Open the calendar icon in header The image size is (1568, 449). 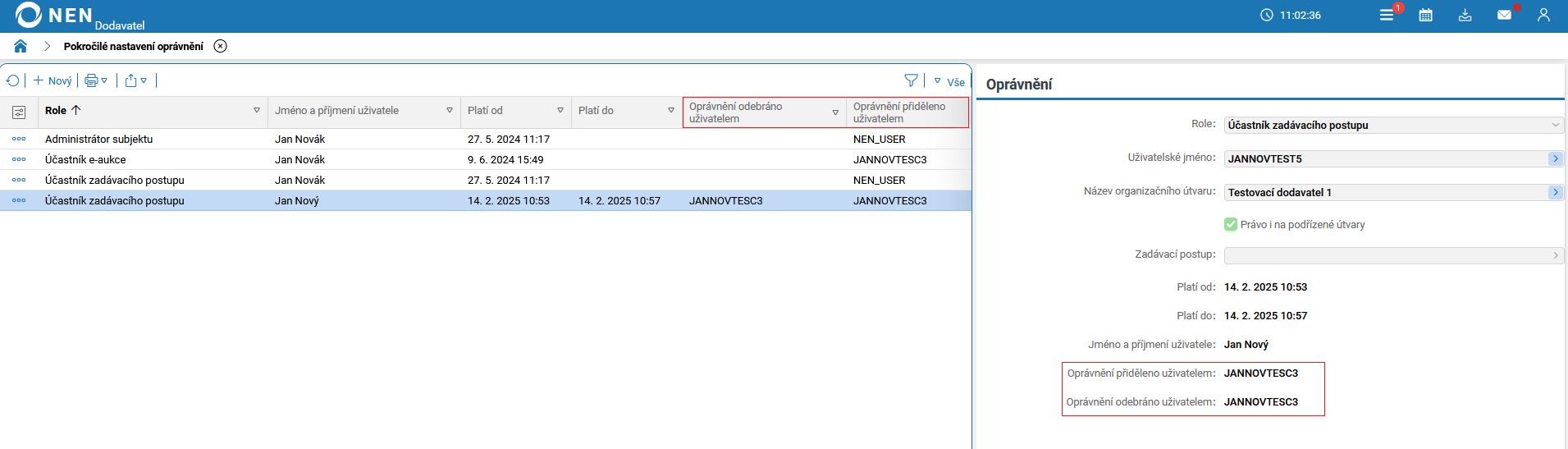(x=1426, y=15)
